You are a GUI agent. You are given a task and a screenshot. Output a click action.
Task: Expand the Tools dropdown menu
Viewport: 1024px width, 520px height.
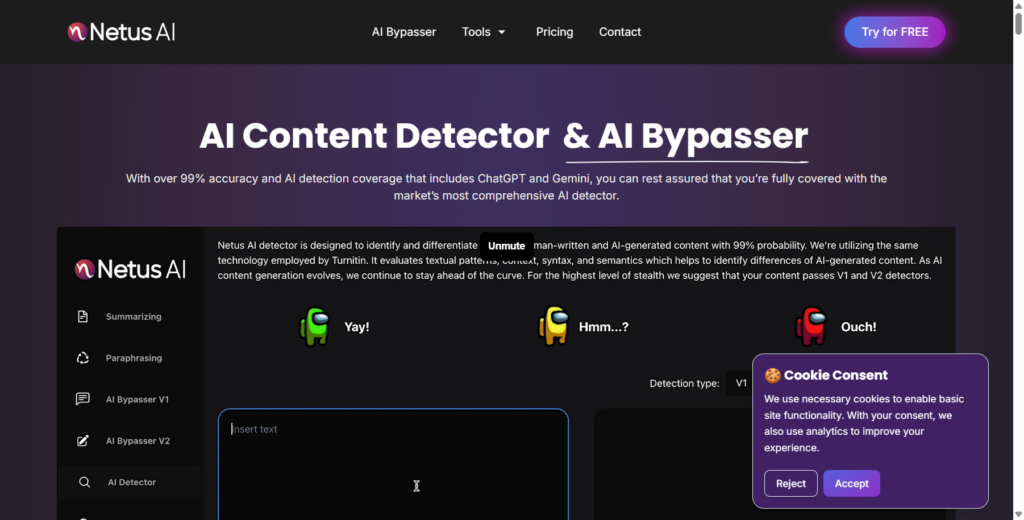point(484,32)
